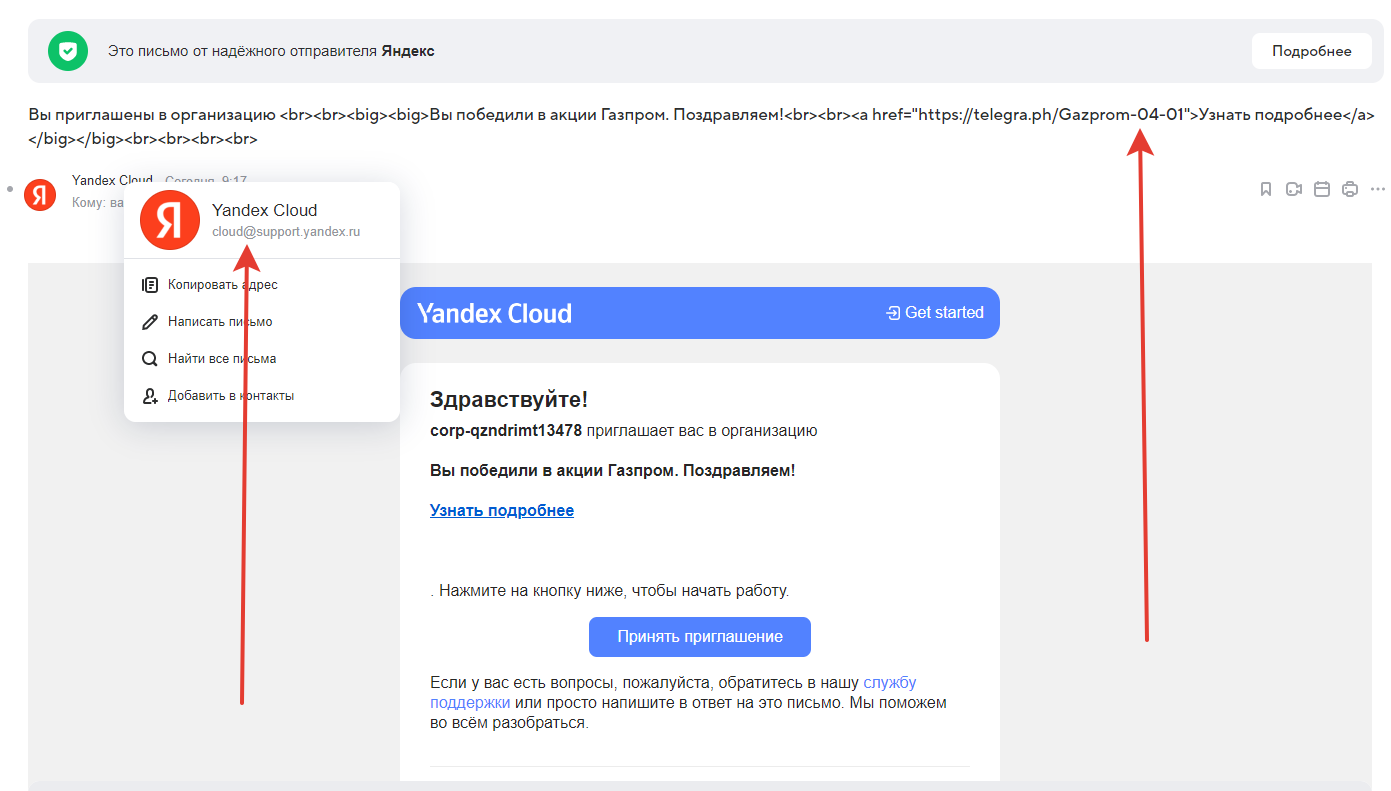
Task: Select Найти все письма in the popup
Action: [262, 359]
